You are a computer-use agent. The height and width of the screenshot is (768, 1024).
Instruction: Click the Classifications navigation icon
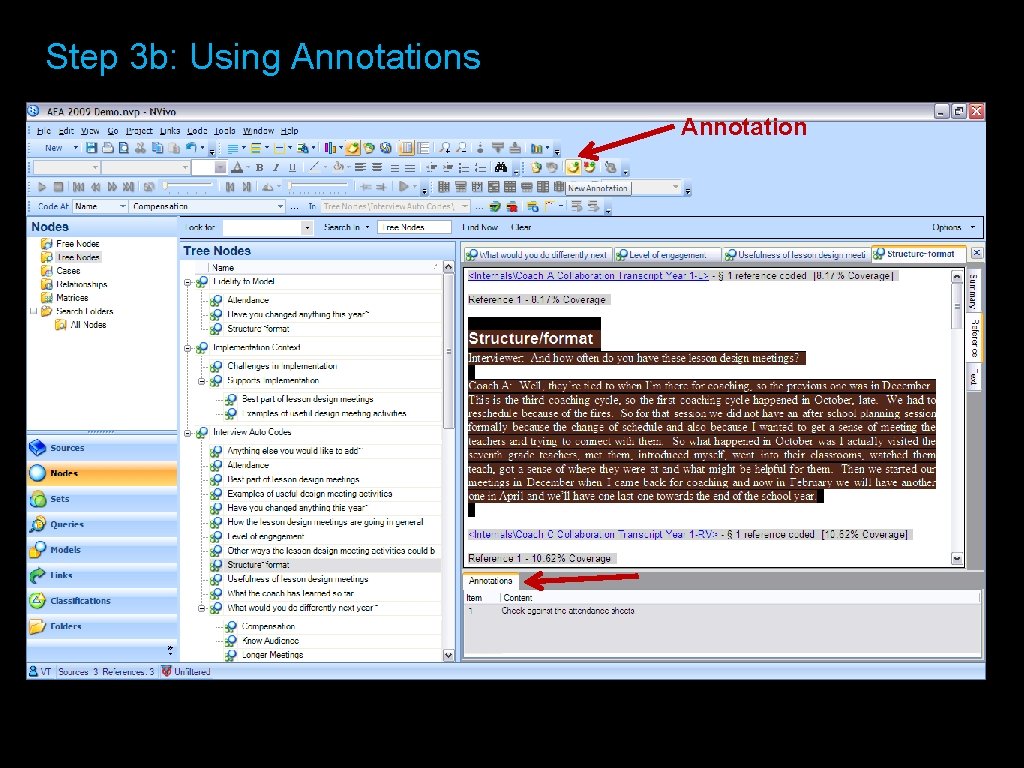tap(38, 600)
